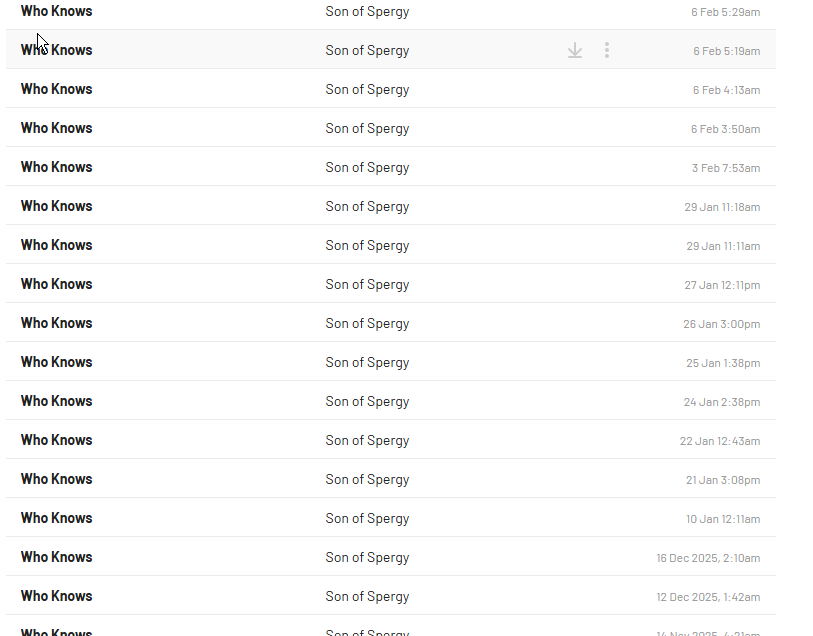Select the Who Knows title dated 6 Feb 5:29am
813x636 pixels.
pyautogui.click(x=57, y=11)
